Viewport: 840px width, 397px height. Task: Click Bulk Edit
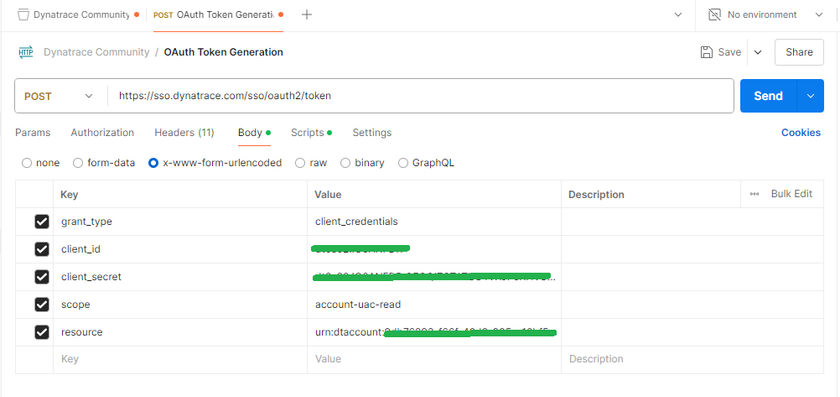tap(791, 194)
